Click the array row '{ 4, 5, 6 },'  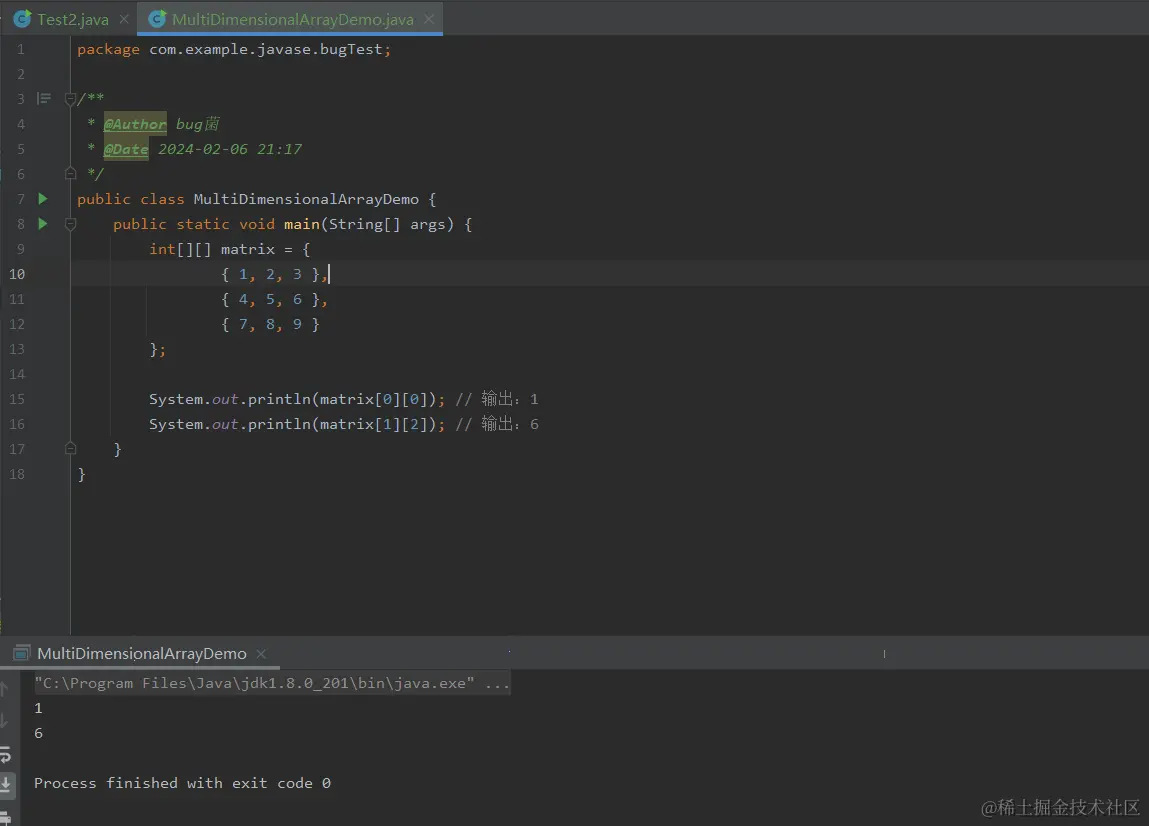(275, 299)
